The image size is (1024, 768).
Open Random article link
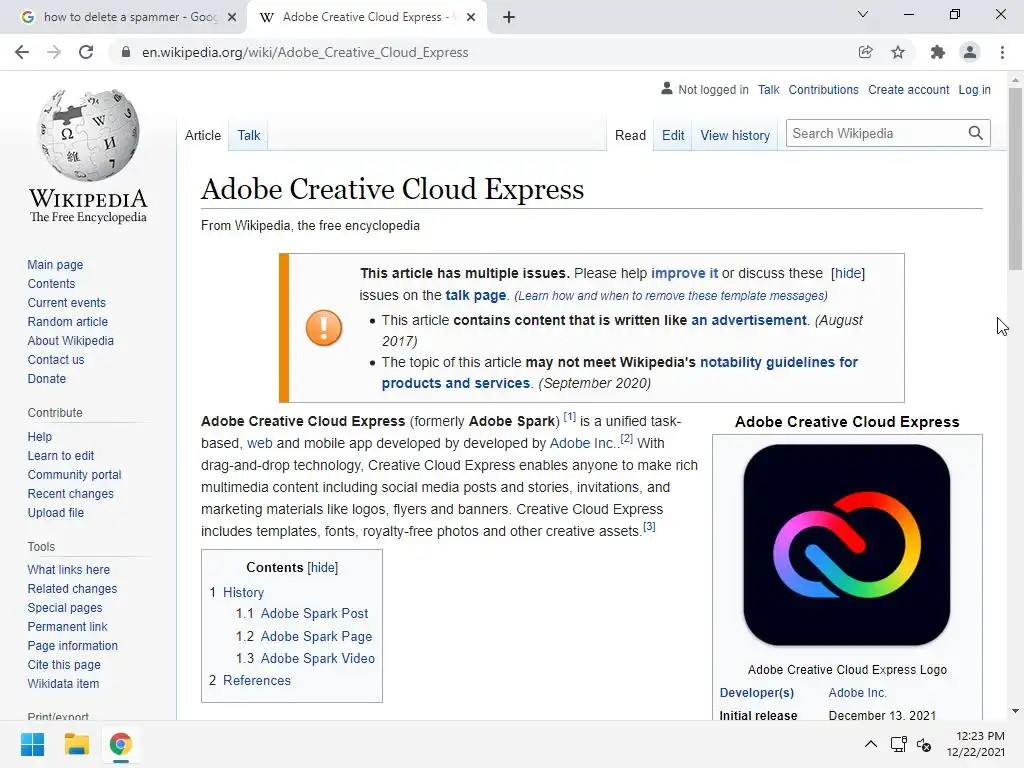click(x=67, y=321)
